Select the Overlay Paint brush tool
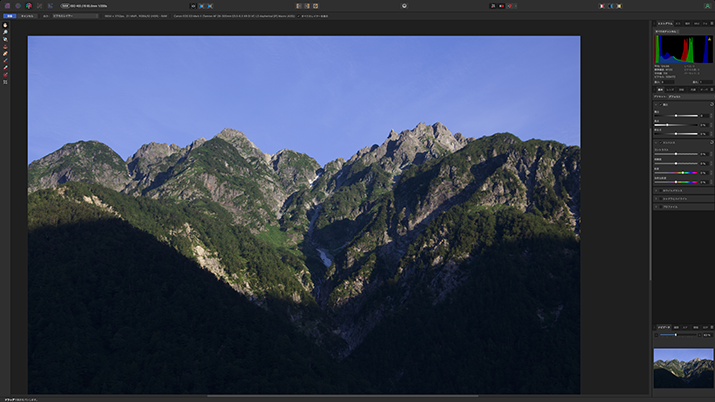The height and width of the screenshot is (402, 715). click(5, 60)
